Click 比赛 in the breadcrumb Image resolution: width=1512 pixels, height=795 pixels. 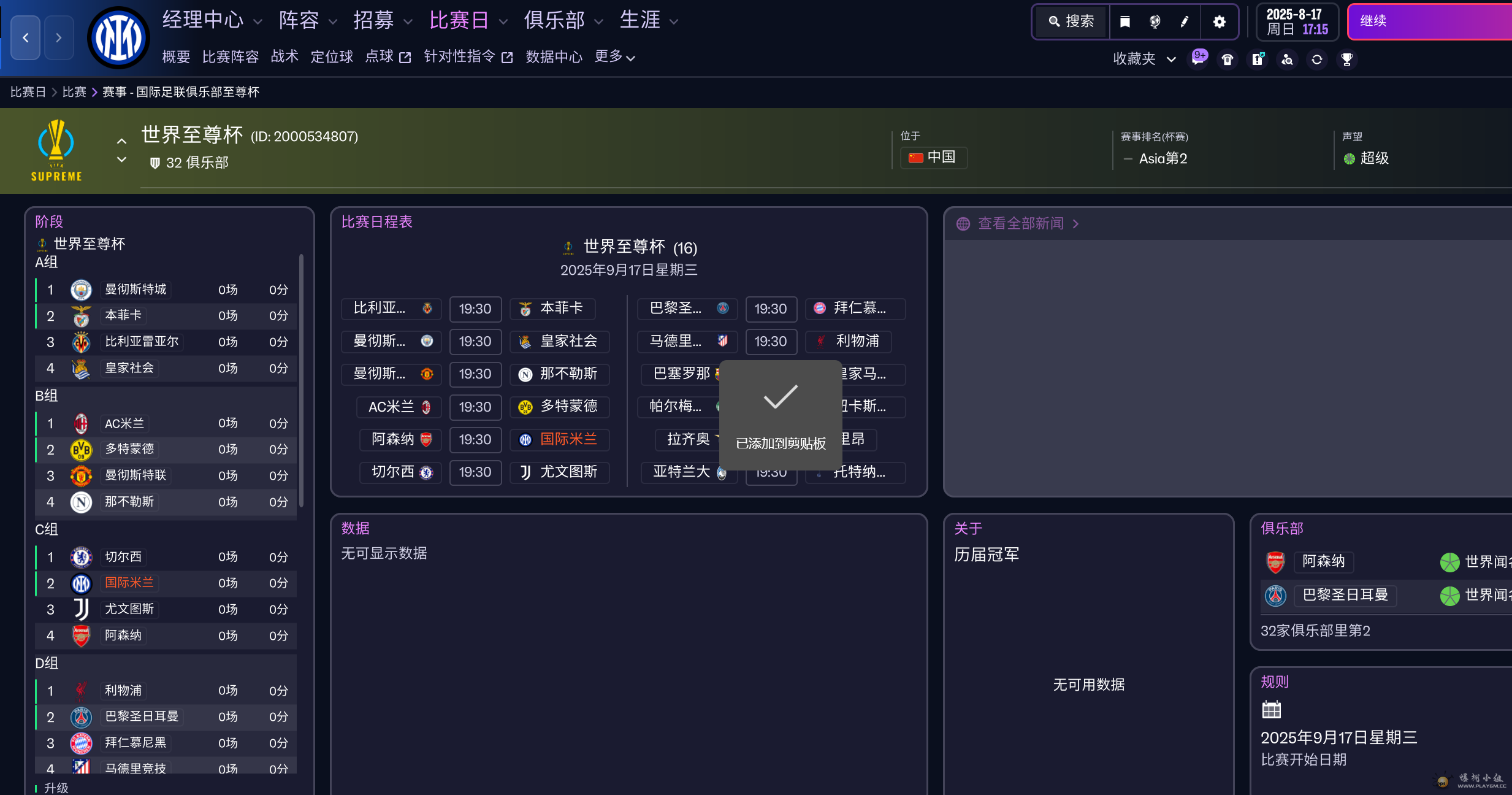click(x=74, y=92)
